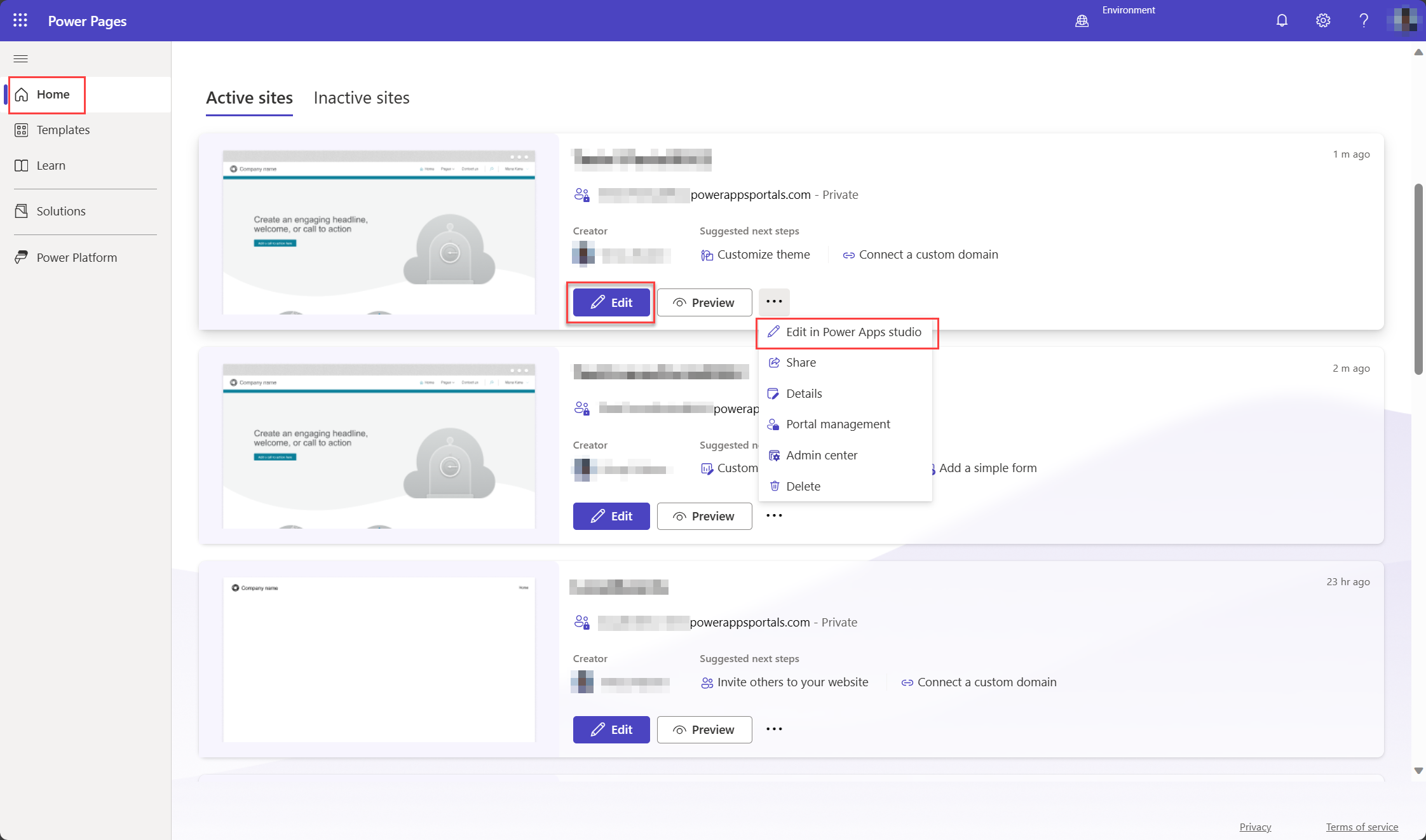Switch to Inactive sites tab

click(x=362, y=97)
